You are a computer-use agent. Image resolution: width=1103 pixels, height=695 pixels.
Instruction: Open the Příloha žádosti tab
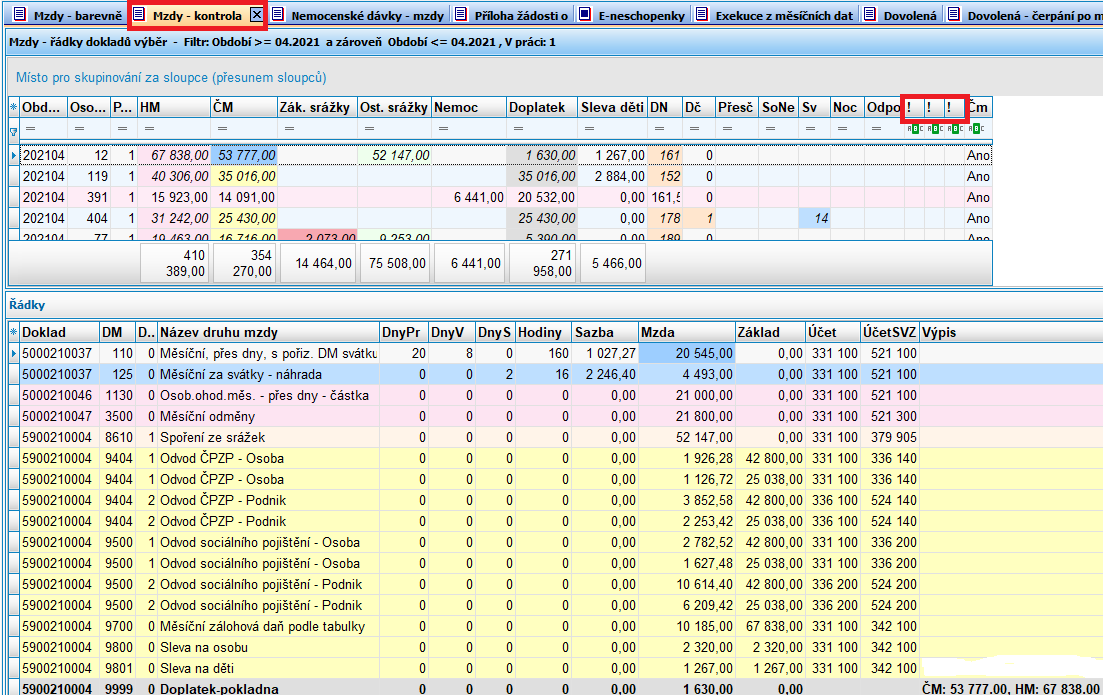520,15
